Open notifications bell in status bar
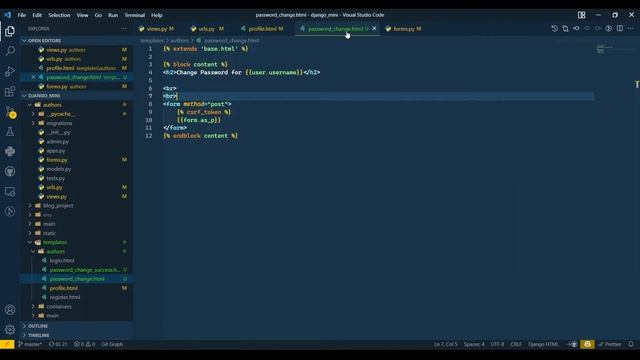Screen dimensions: 640x360 (x=631, y=344)
